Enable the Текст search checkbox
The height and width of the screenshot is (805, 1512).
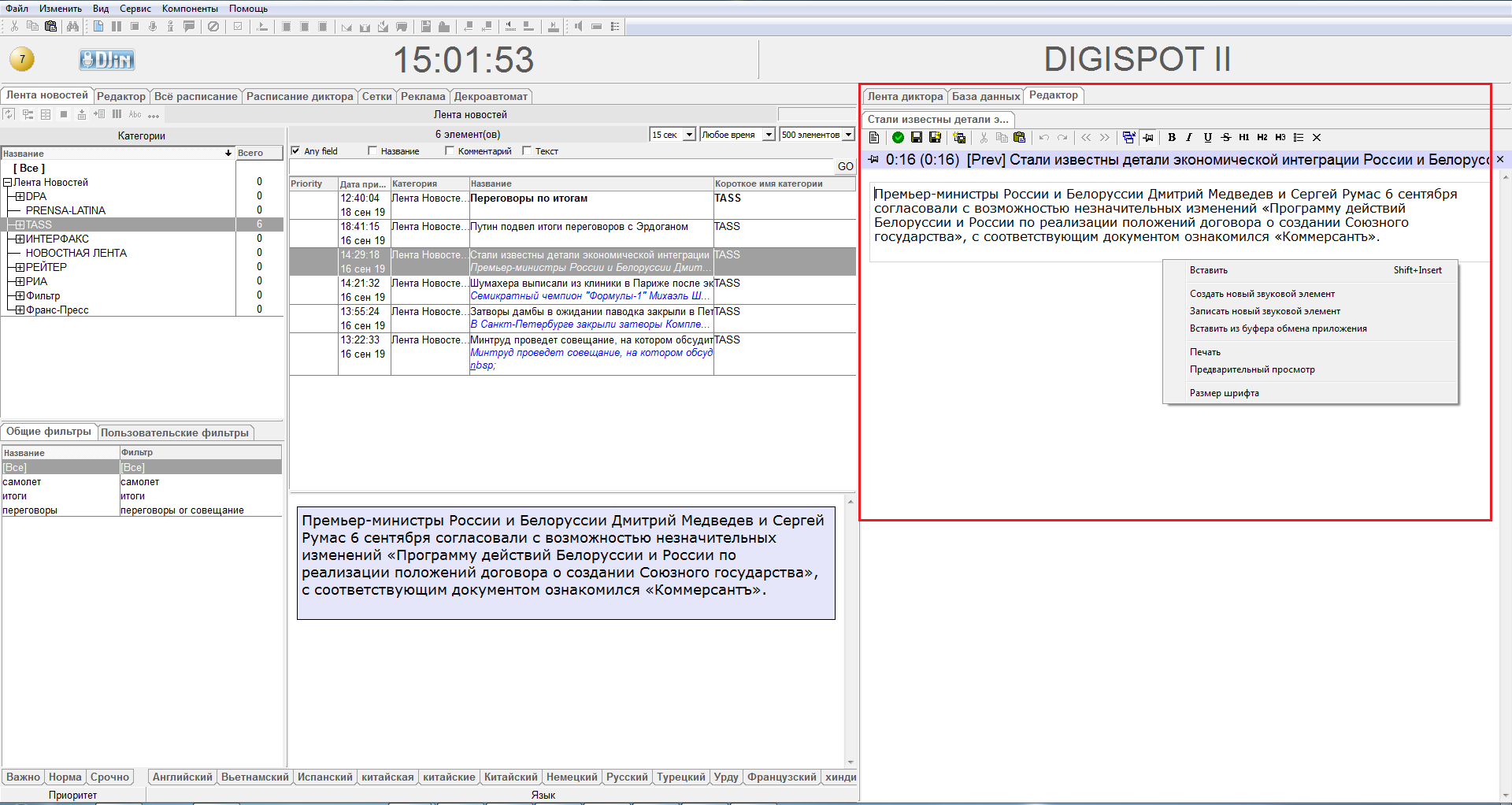(x=527, y=151)
